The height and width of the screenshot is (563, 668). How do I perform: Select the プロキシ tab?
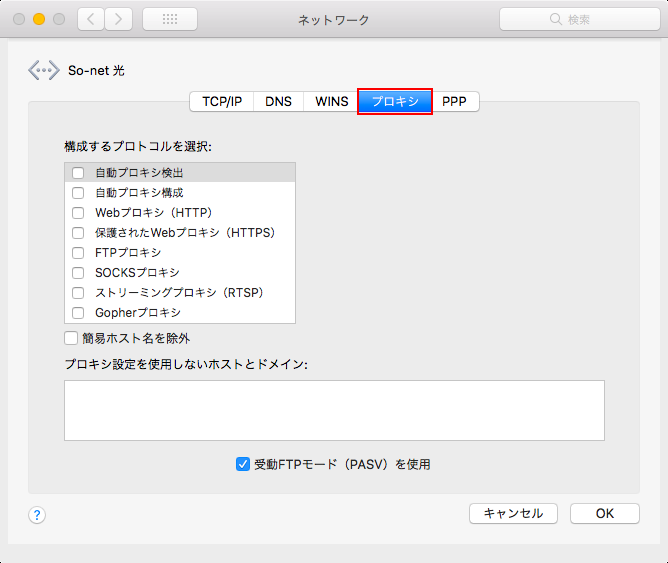pos(394,101)
